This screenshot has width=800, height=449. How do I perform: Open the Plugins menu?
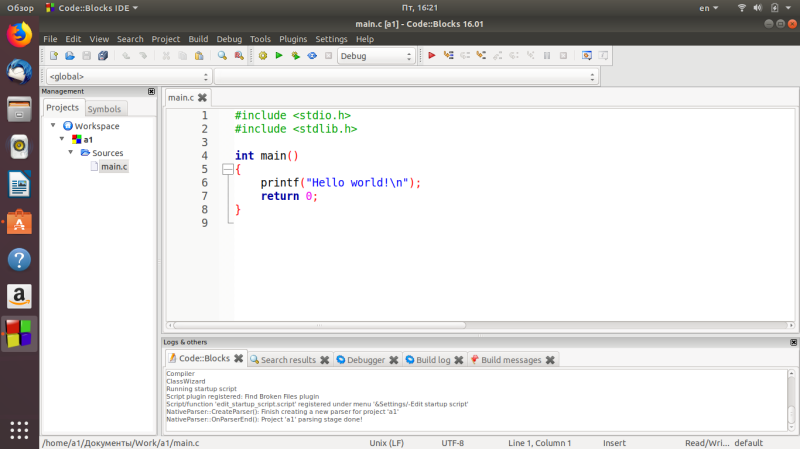293,39
